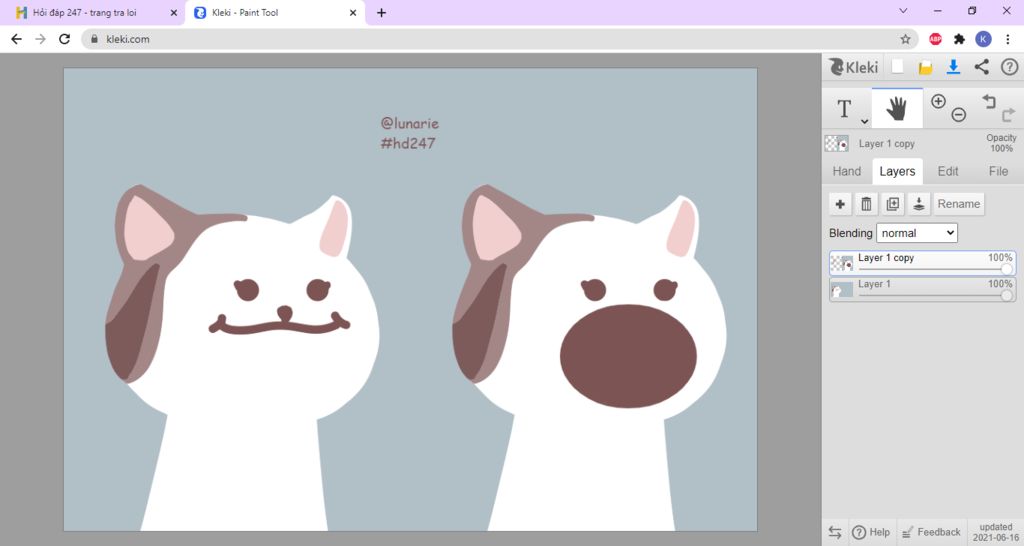Rename the selected layer
The height and width of the screenshot is (546, 1024).
958,204
